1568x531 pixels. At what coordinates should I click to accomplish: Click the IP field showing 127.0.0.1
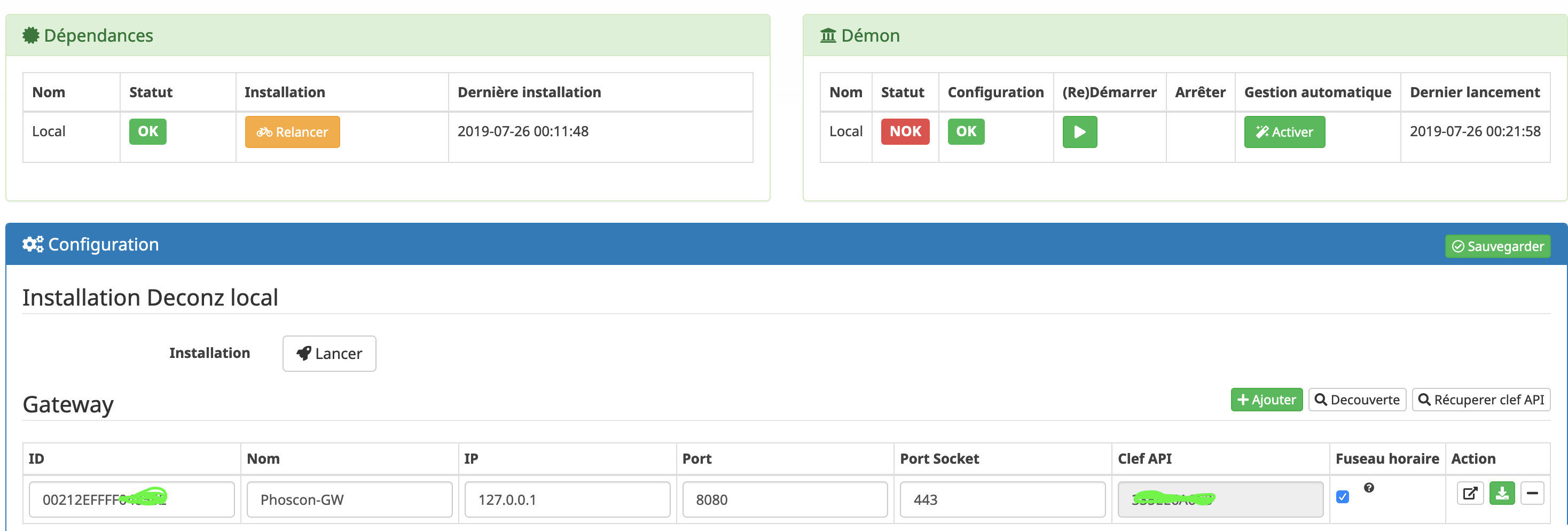pyautogui.click(x=567, y=499)
